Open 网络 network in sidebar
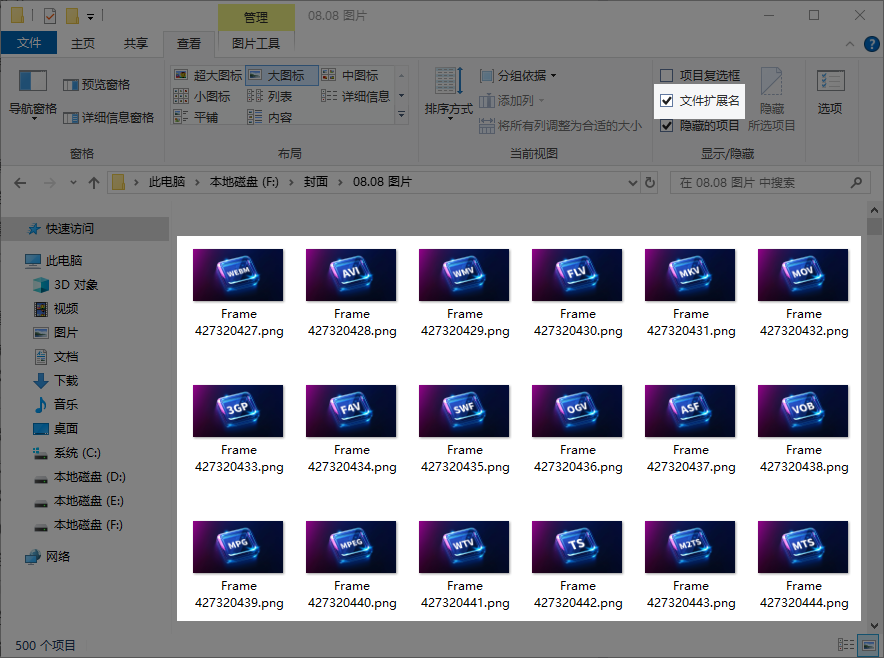The image size is (884, 658). pos(48,557)
